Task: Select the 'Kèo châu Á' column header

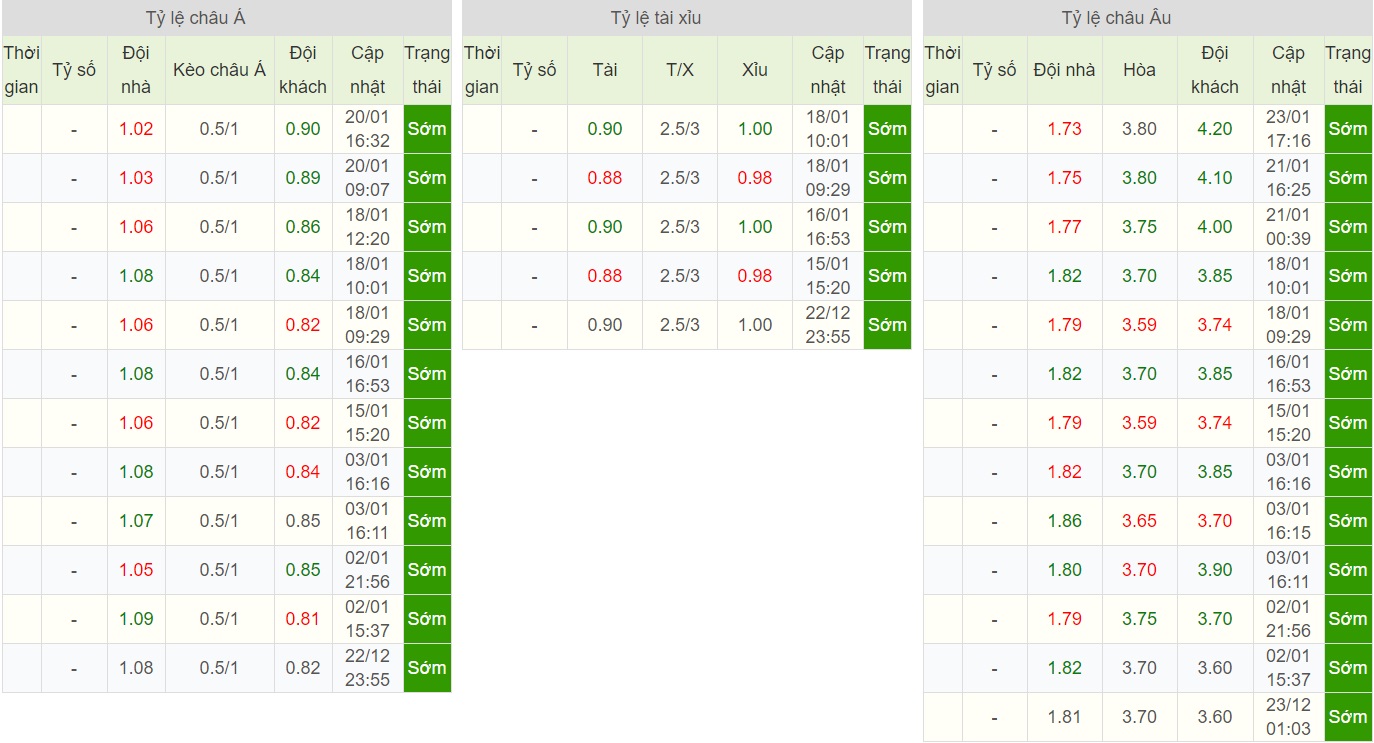Action: (x=219, y=70)
